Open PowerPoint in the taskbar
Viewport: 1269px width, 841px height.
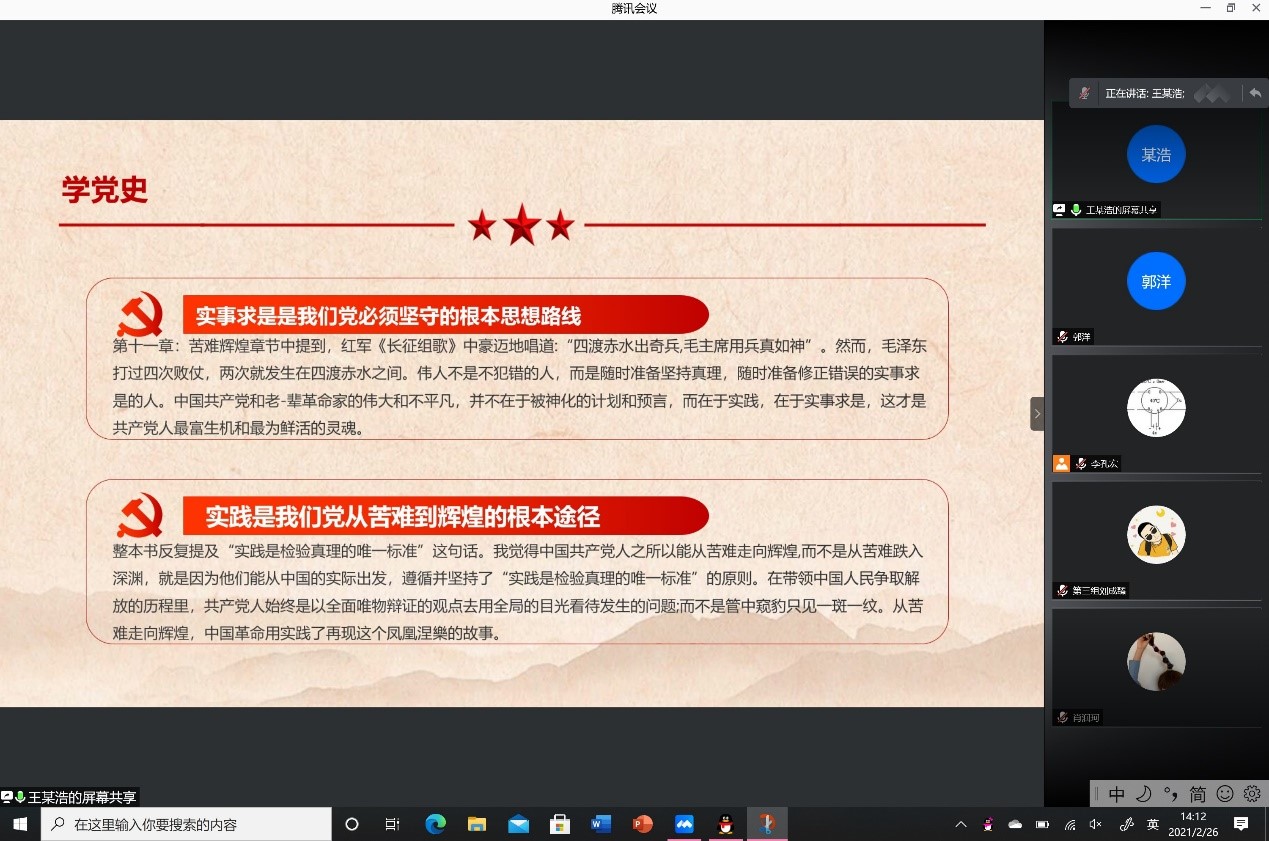tap(642, 825)
